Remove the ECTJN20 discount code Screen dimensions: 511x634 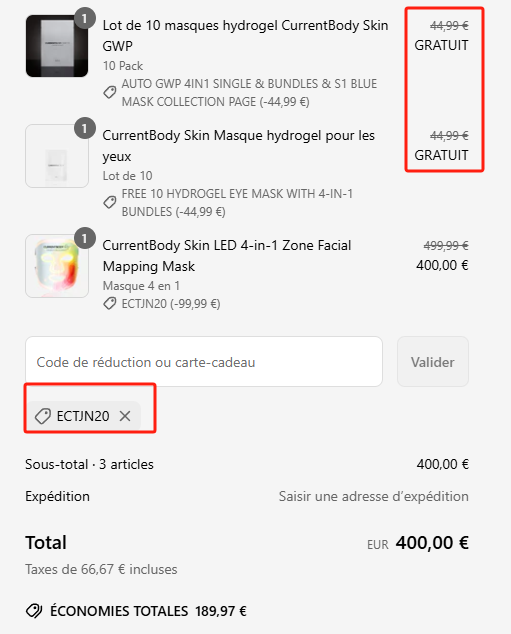(125, 416)
